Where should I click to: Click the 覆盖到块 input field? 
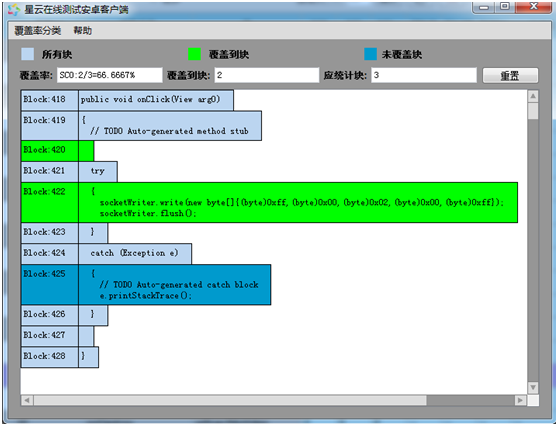(267, 75)
